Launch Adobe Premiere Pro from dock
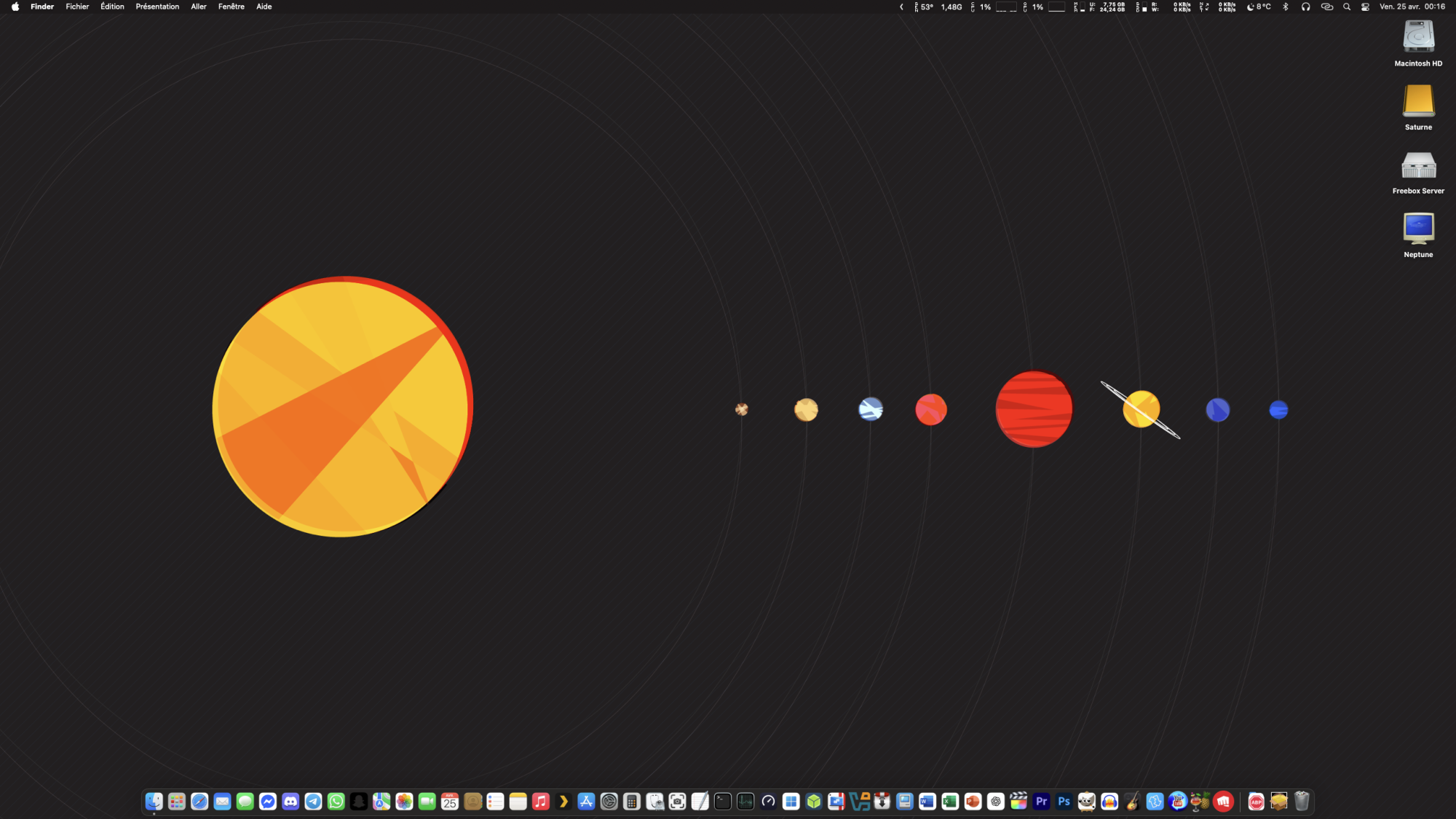The height and width of the screenshot is (819, 1456). [x=1041, y=802]
